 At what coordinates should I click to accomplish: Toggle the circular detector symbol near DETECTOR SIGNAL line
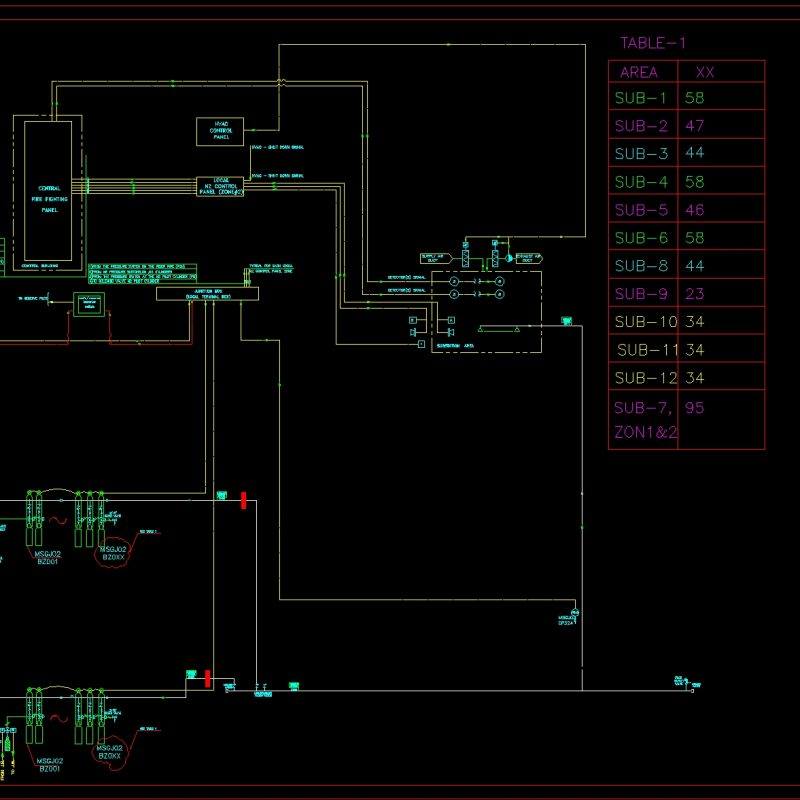point(453,281)
